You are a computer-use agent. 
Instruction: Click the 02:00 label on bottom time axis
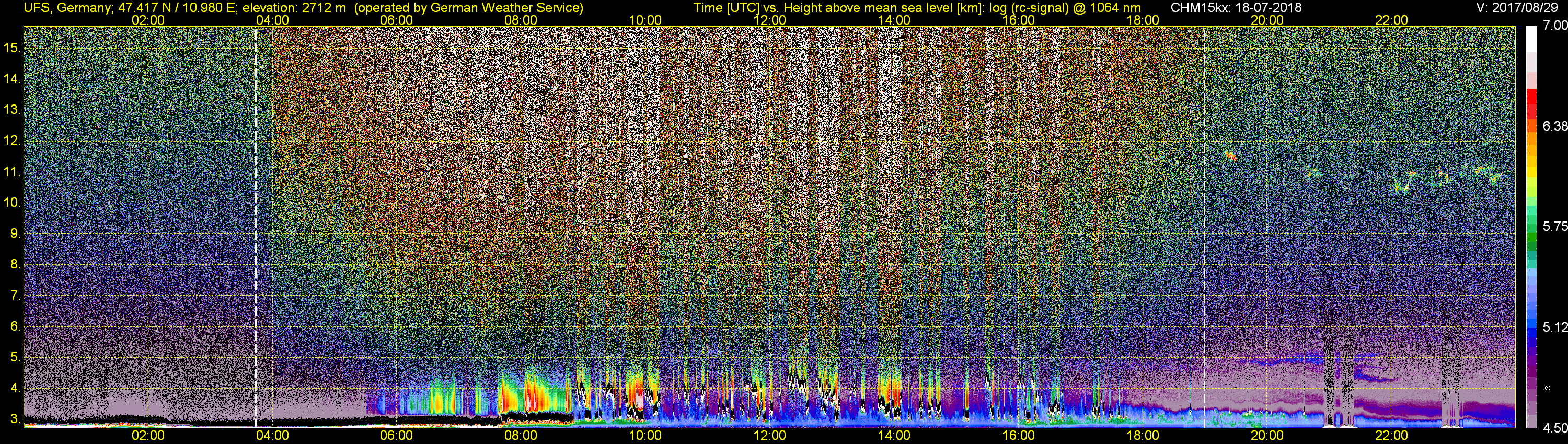click(148, 436)
